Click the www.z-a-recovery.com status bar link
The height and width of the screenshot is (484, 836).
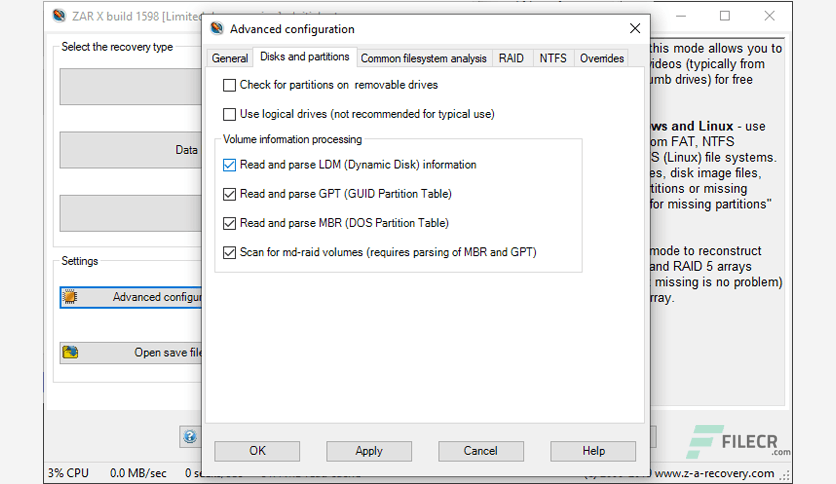point(714,473)
